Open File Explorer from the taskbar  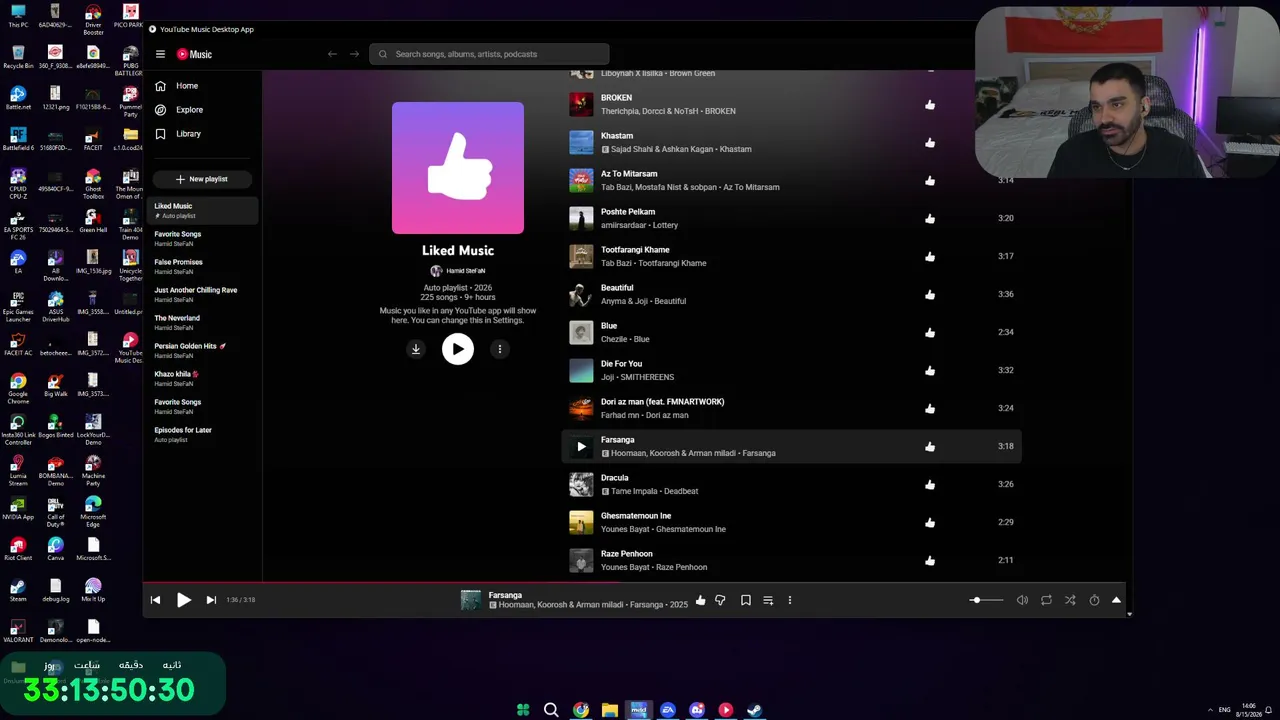click(609, 710)
